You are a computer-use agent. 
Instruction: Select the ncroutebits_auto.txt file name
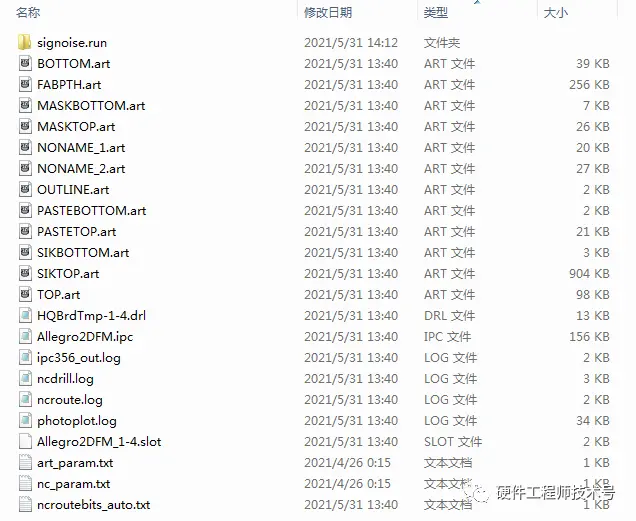93,505
